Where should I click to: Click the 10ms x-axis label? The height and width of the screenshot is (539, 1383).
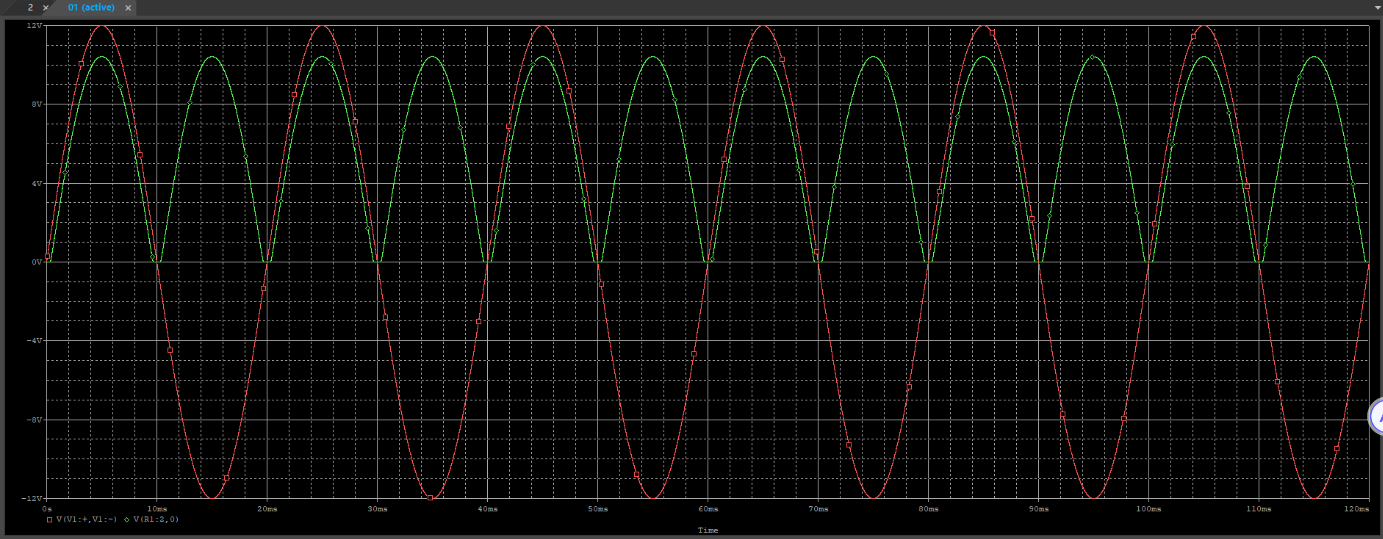click(x=157, y=509)
